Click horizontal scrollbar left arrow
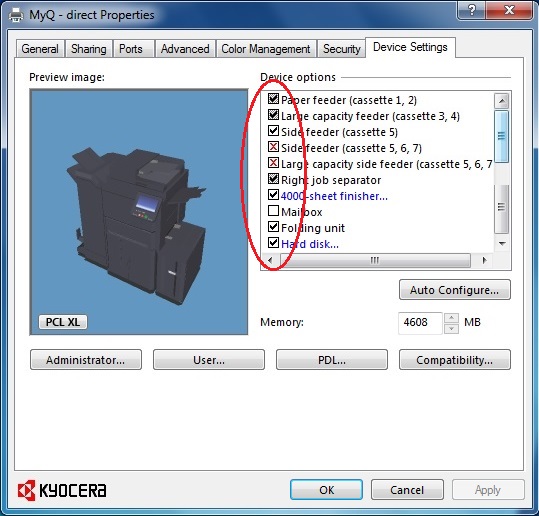Image resolution: width=539 pixels, height=516 pixels. [x=270, y=260]
